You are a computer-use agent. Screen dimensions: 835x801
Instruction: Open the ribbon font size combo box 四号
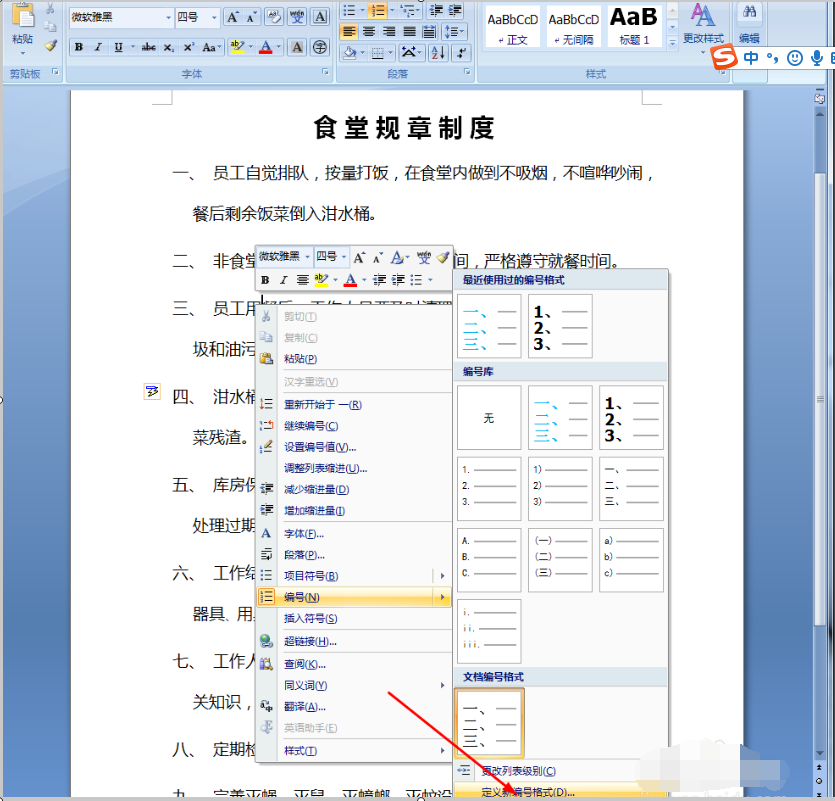coord(197,17)
